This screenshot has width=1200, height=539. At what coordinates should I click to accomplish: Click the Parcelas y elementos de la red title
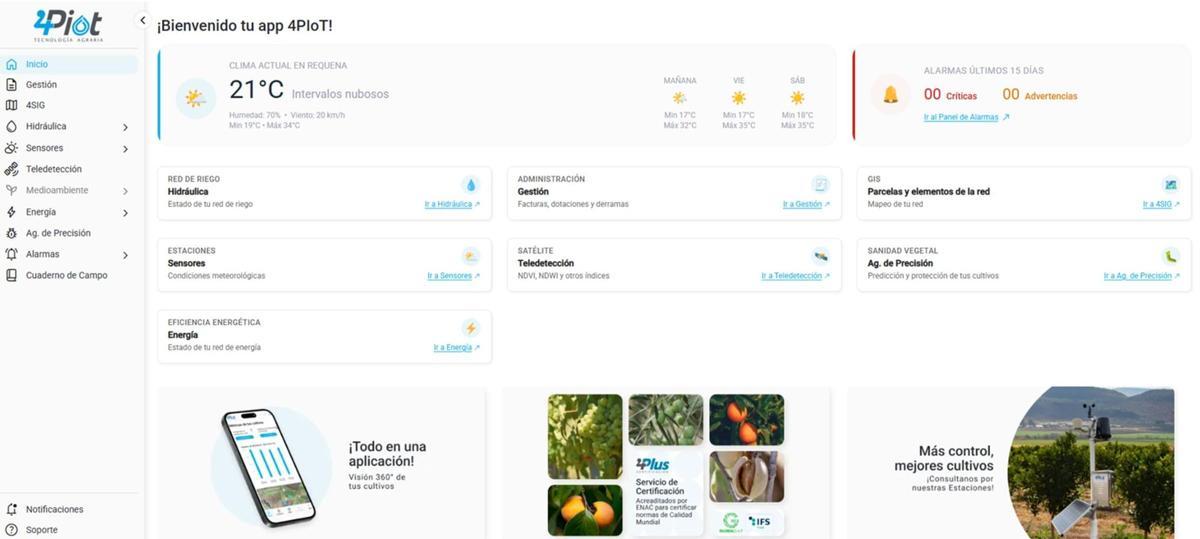click(929, 191)
